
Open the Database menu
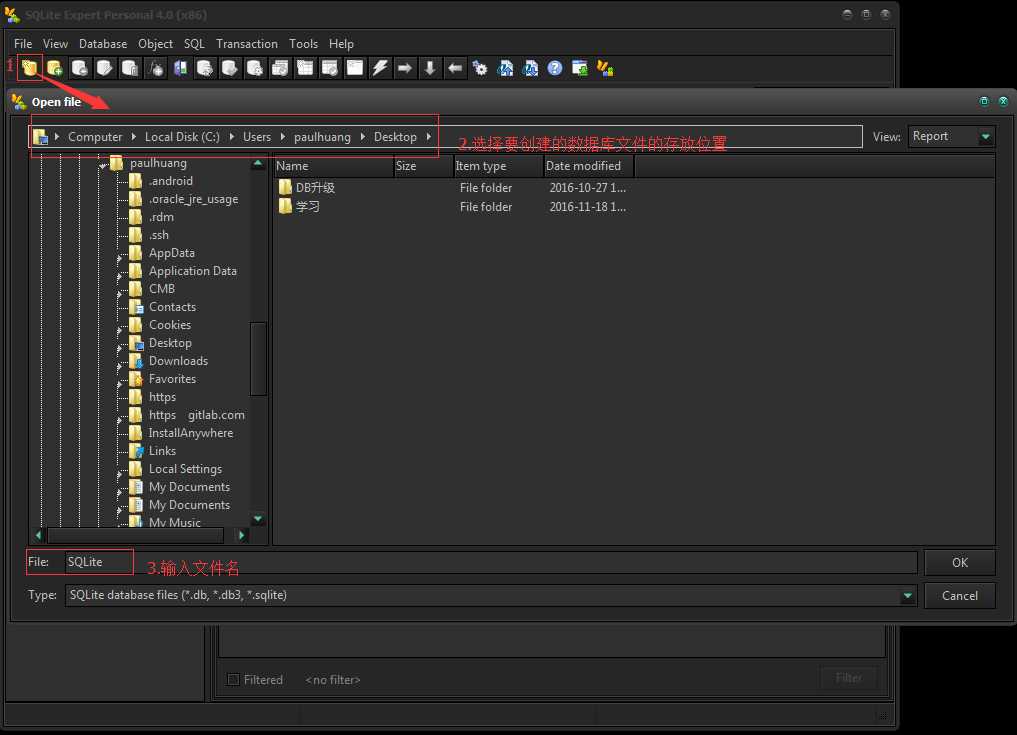103,43
